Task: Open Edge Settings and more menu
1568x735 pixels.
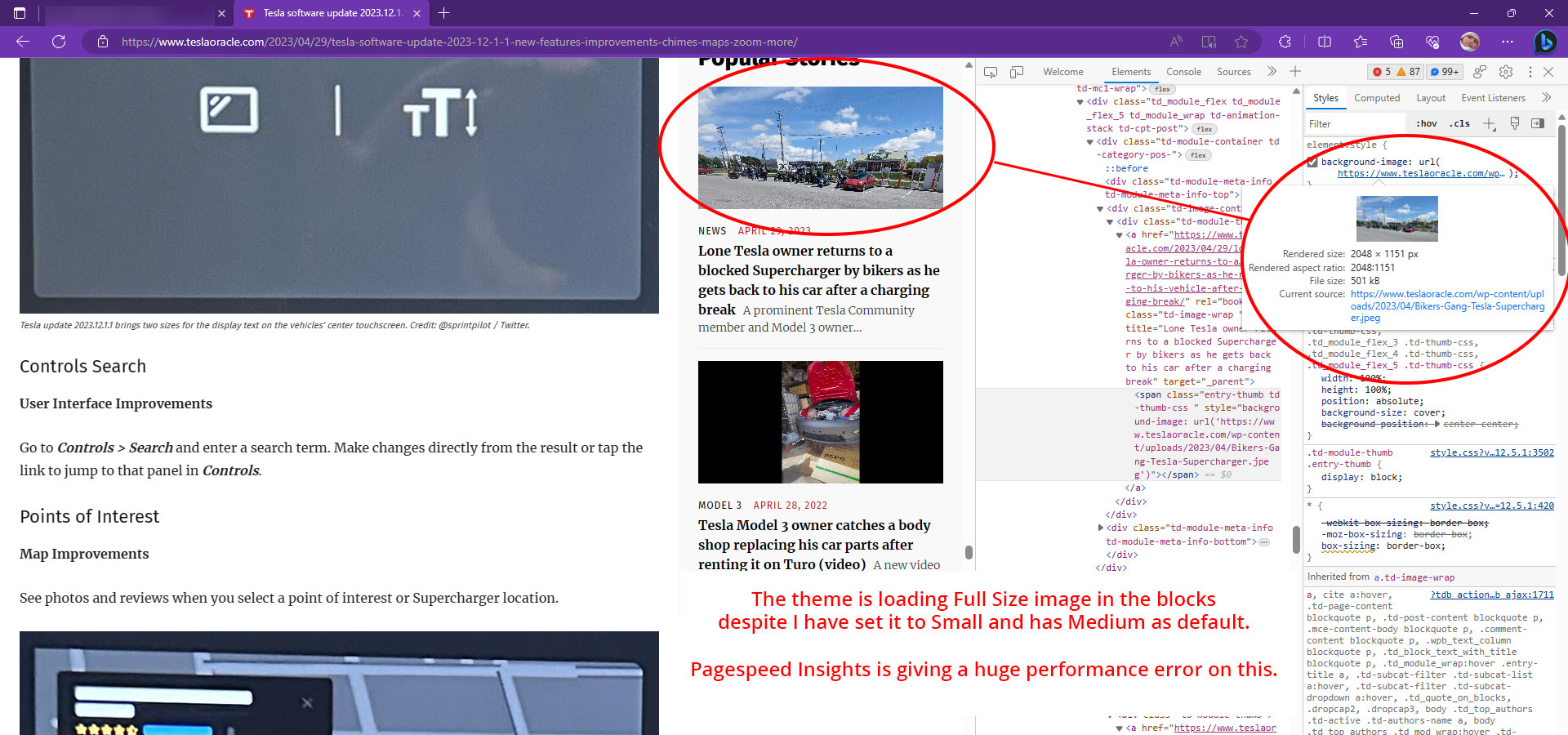Action: 1508,42
